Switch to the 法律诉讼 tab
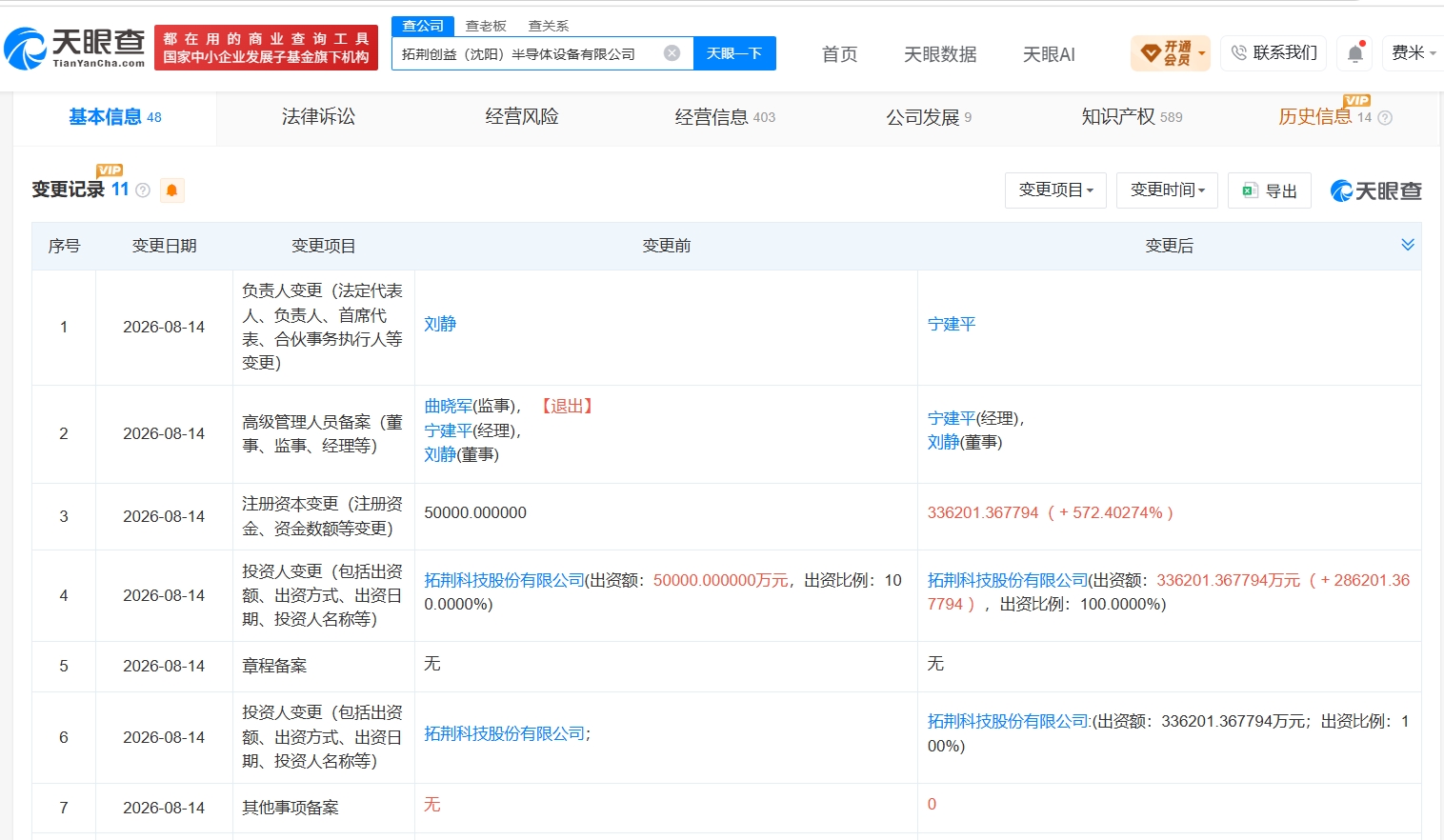 click(x=318, y=117)
